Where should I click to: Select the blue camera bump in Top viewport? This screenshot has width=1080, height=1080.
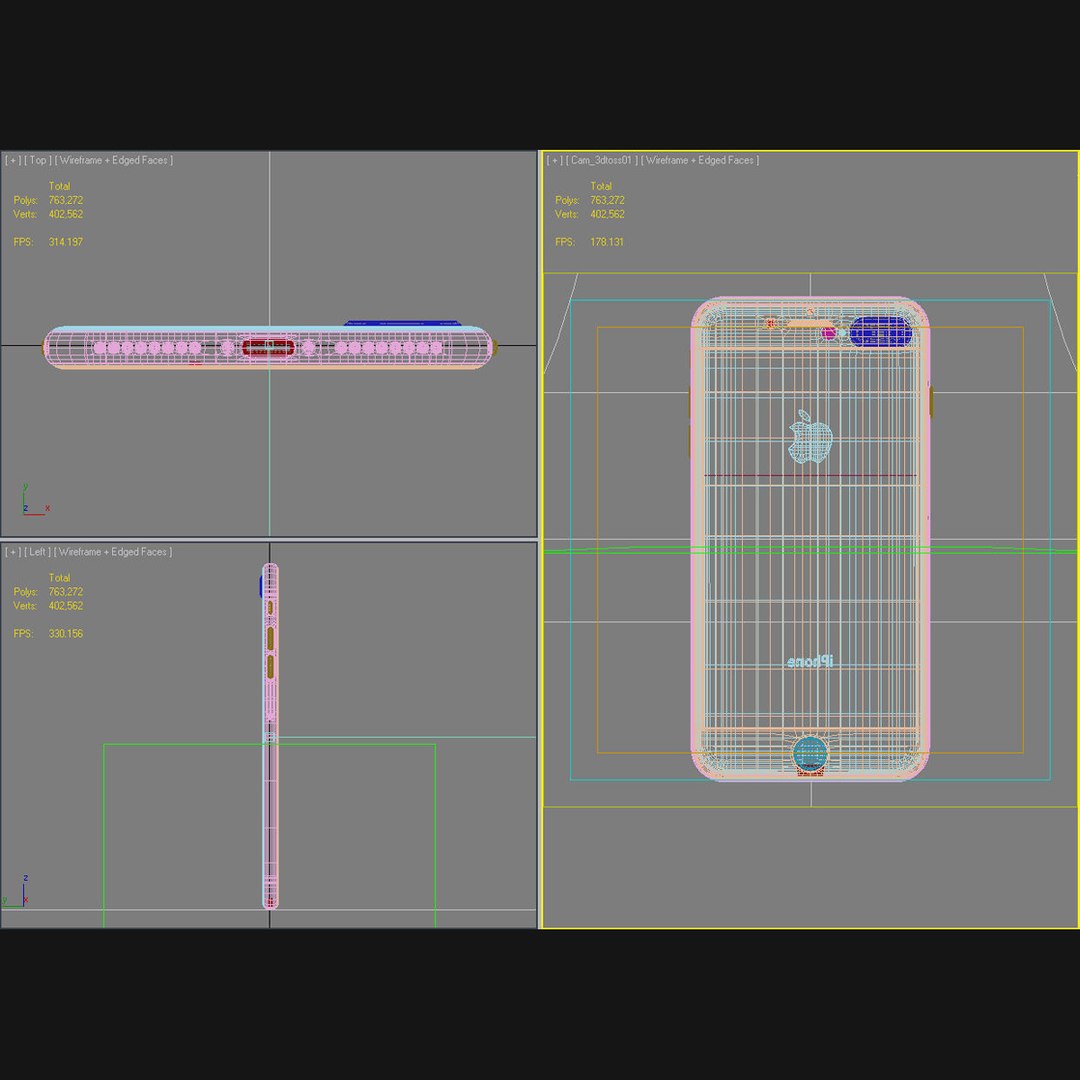(x=402, y=322)
